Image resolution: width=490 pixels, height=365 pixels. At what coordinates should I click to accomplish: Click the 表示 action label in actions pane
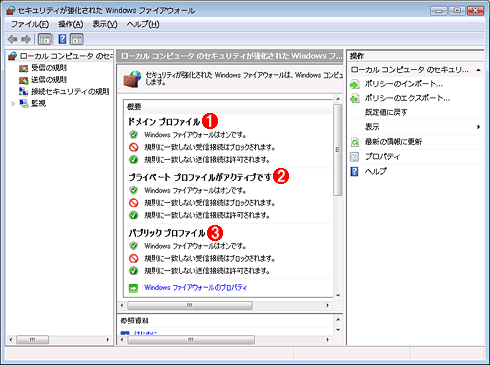coord(372,127)
